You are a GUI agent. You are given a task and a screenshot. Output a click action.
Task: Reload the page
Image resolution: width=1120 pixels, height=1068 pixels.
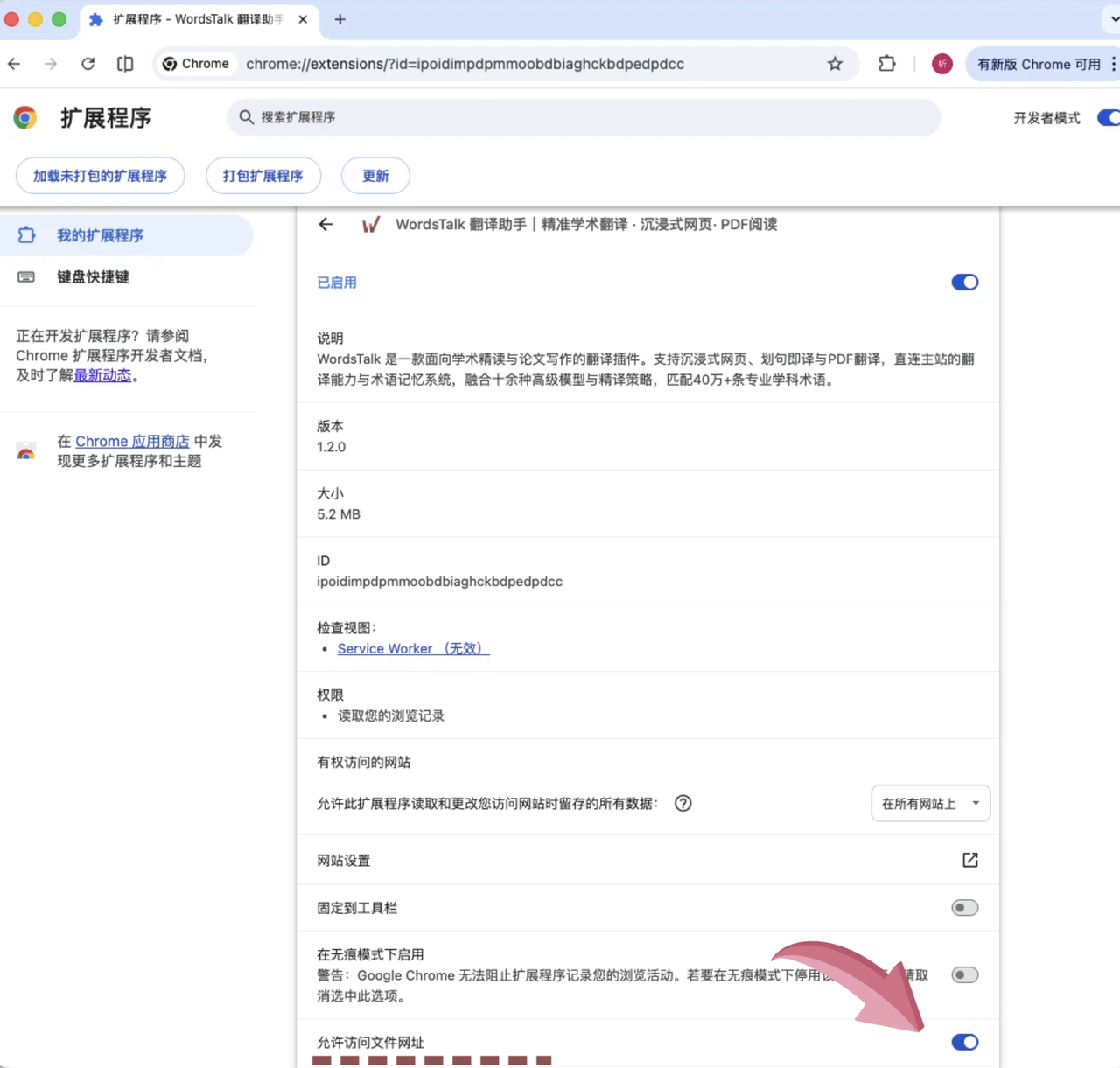[87, 64]
